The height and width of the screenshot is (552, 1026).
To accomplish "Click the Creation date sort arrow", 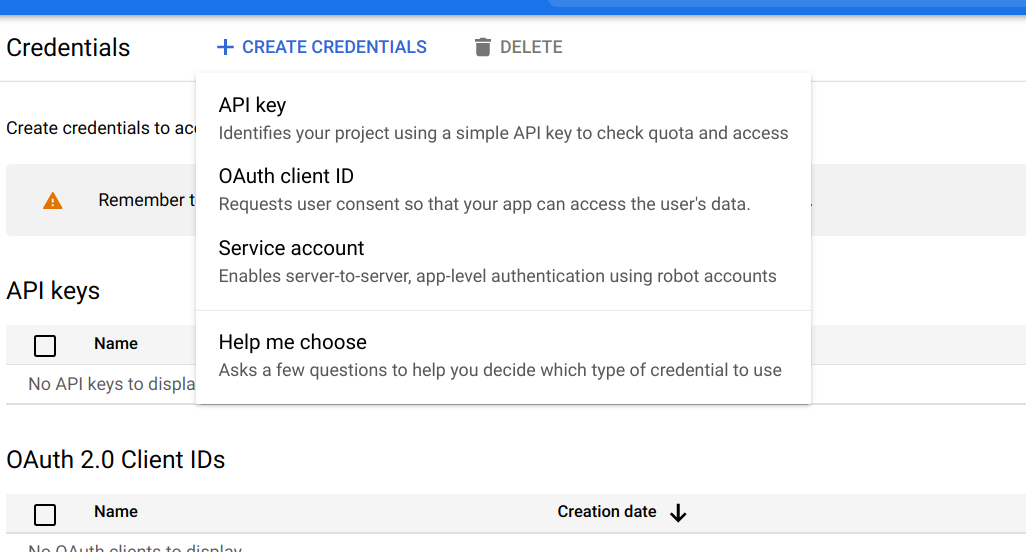I will point(678,513).
